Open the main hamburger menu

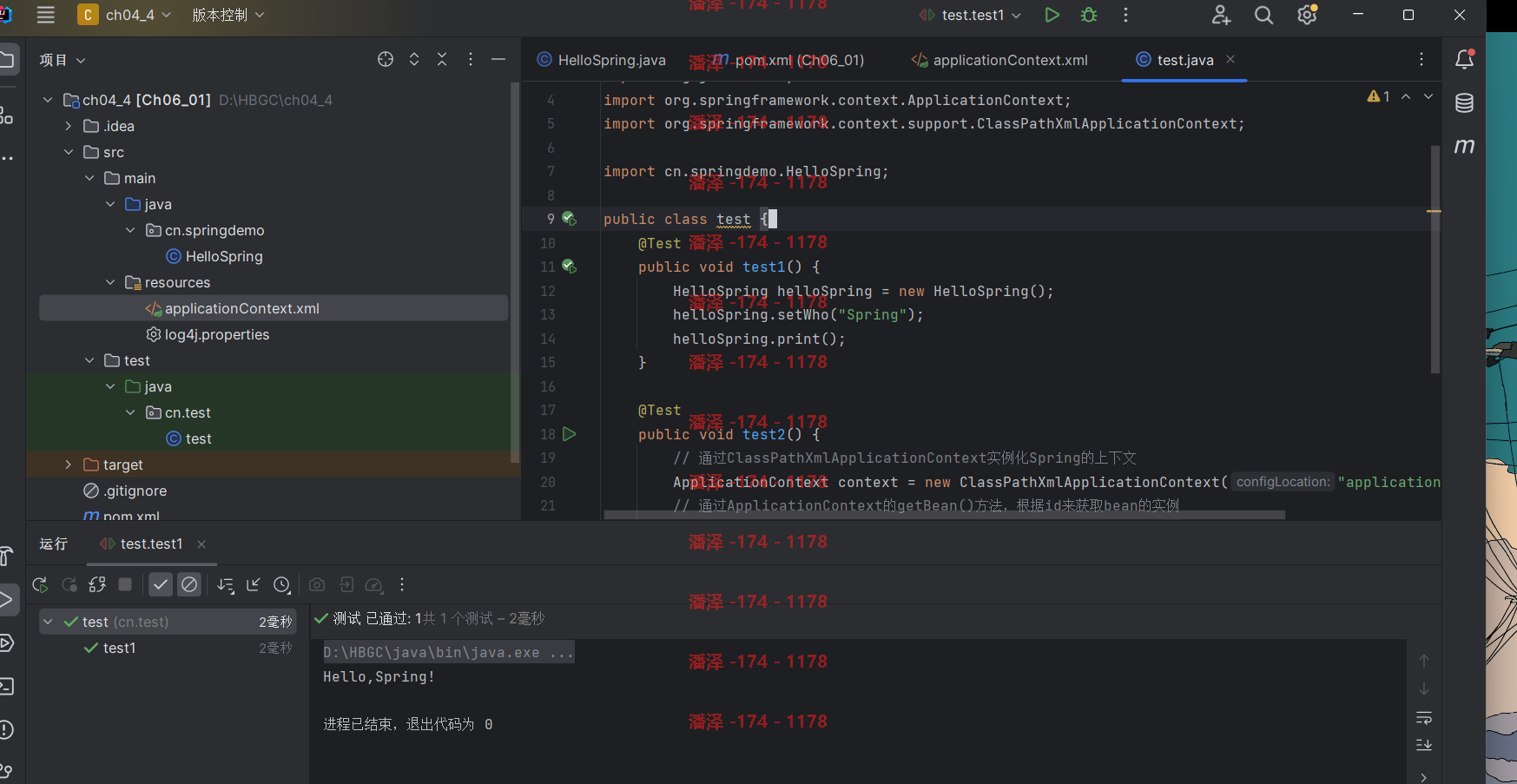[x=46, y=15]
